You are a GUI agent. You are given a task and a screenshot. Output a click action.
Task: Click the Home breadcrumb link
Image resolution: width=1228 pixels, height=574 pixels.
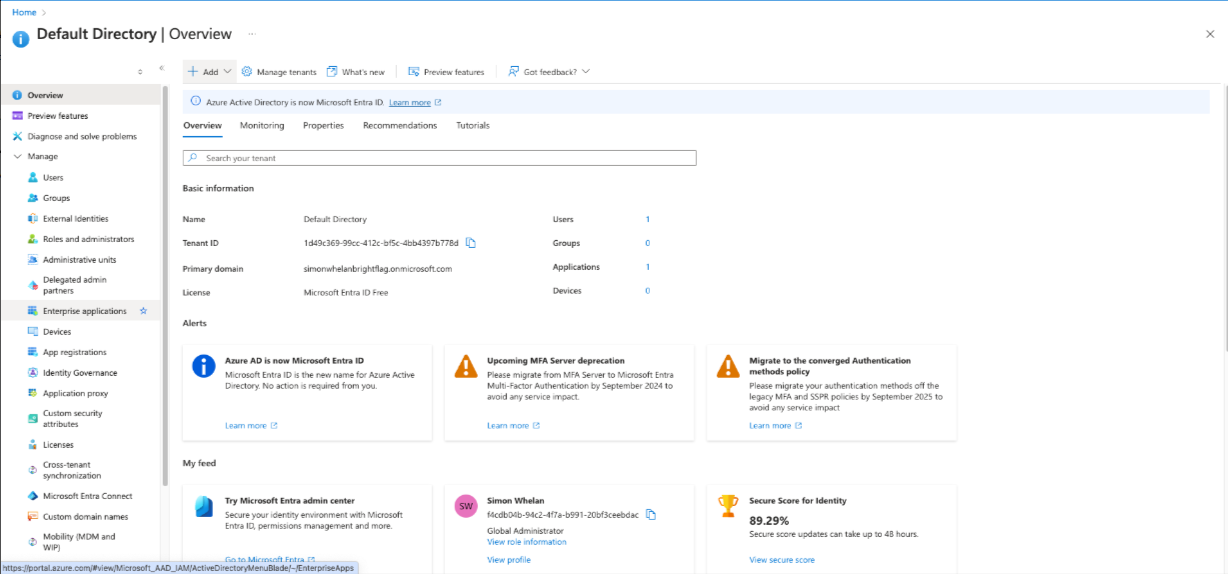coord(24,12)
